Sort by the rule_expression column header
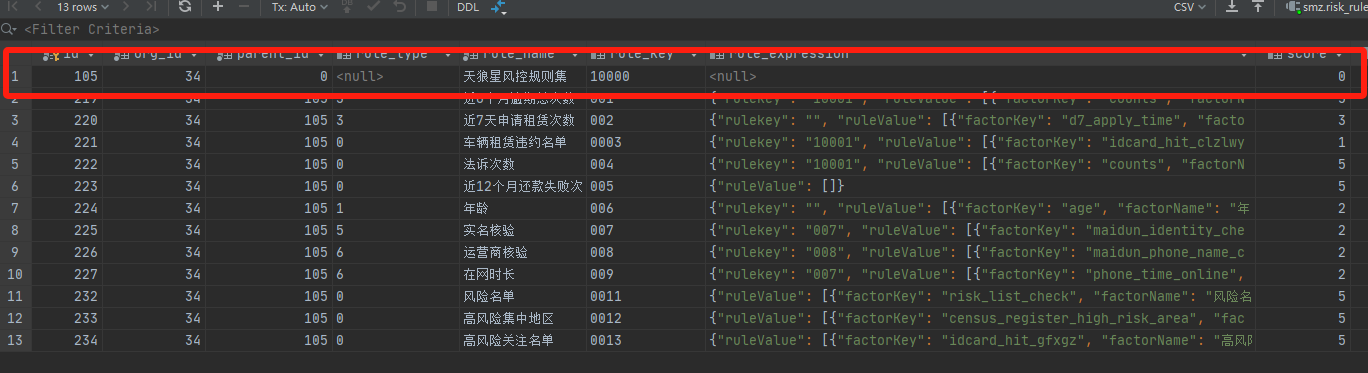Screen dimensions: 1368x373 click(980, 55)
